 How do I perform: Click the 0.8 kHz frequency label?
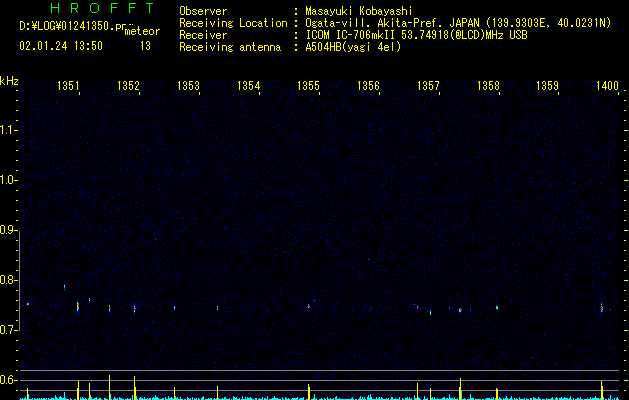point(8,280)
